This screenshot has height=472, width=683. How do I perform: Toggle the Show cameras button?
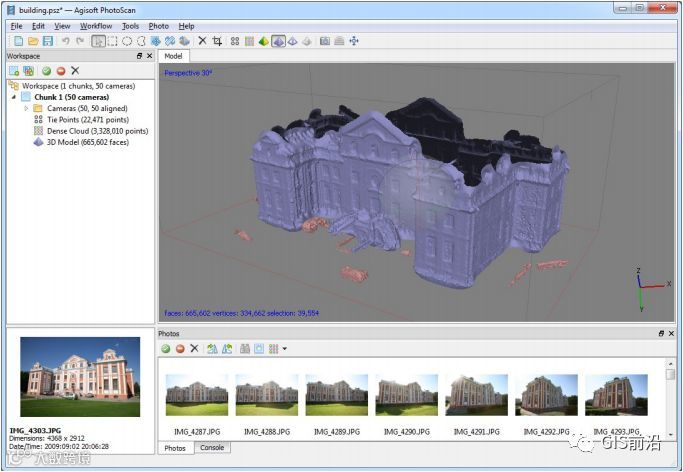tap(325, 41)
